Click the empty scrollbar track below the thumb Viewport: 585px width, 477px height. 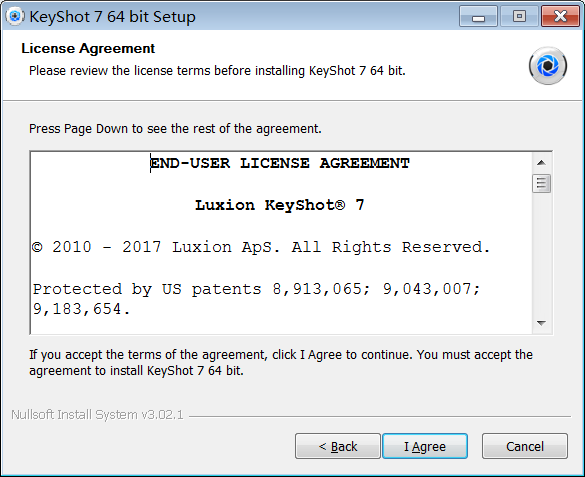pyautogui.click(x=541, y=254)
